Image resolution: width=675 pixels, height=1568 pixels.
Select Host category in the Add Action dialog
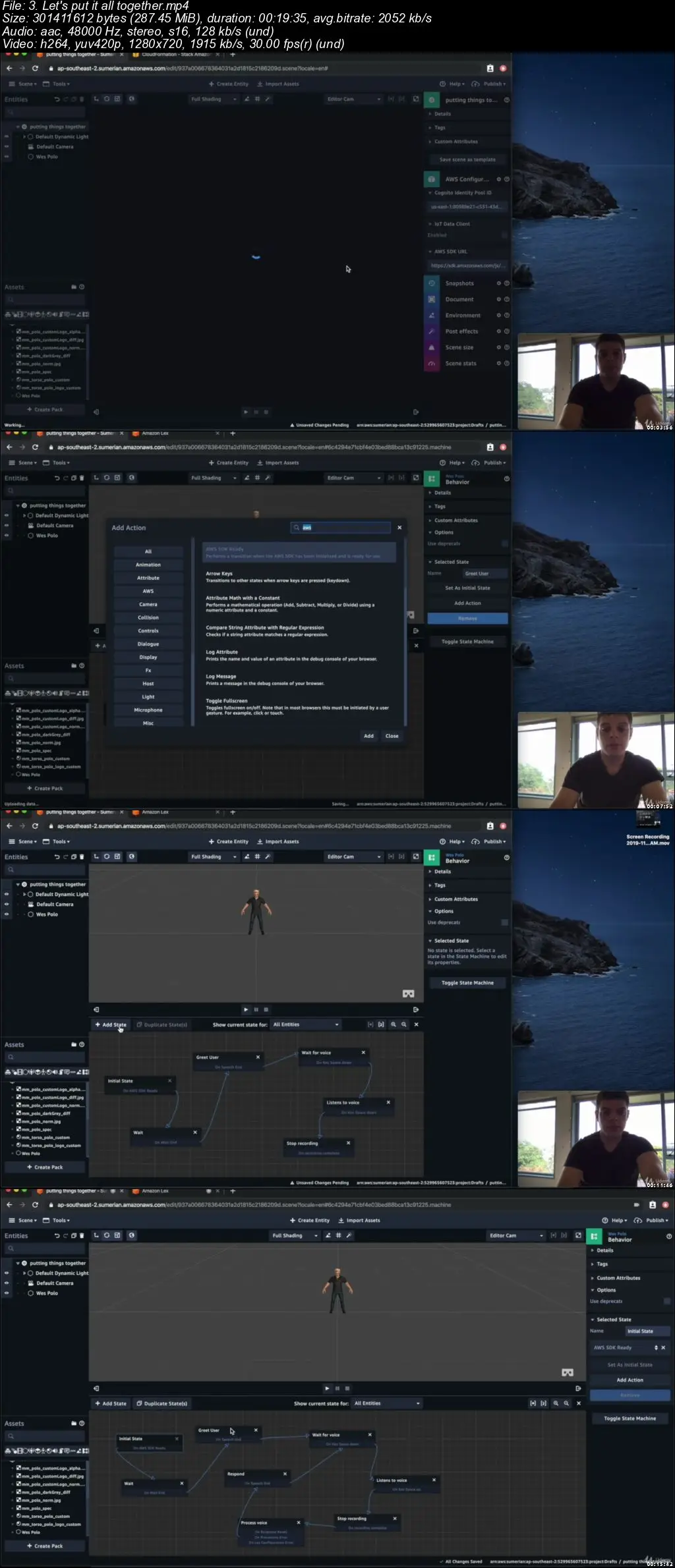tap(148, 683)
